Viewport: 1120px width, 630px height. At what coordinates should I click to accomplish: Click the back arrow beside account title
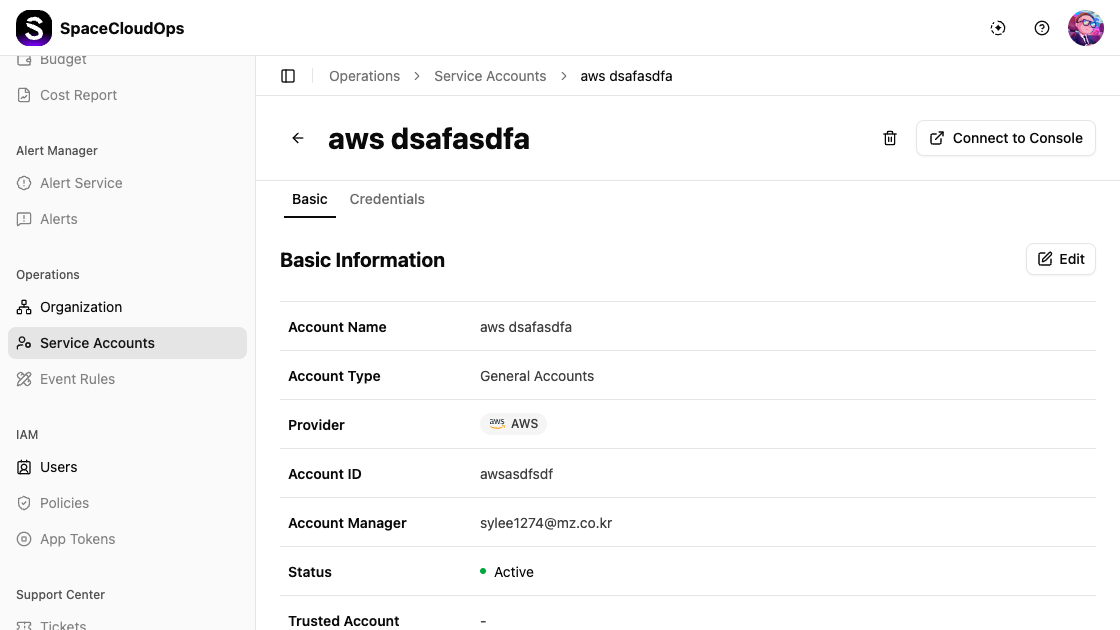pos(298,138)
